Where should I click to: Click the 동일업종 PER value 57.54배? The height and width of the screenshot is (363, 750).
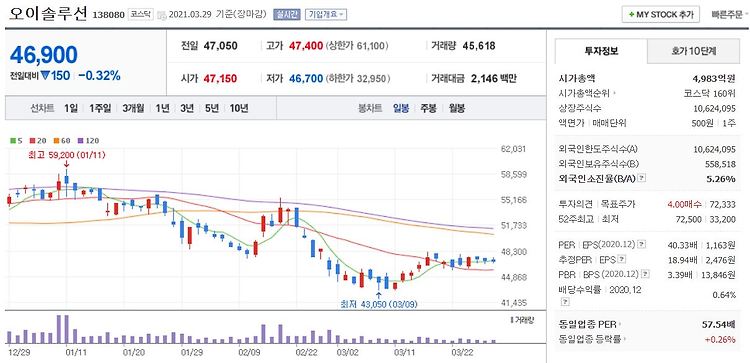pos(719,324)
